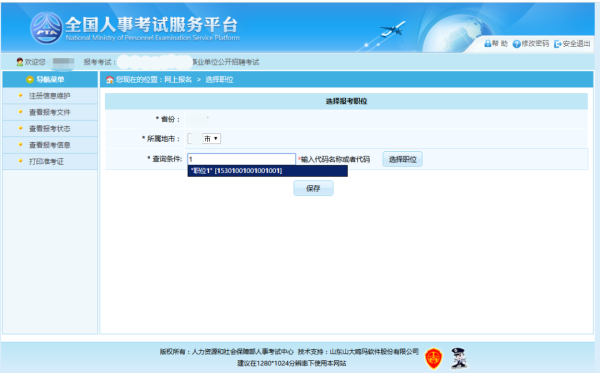
Task: Click the 保存 save button
Action: coord(313,188)
